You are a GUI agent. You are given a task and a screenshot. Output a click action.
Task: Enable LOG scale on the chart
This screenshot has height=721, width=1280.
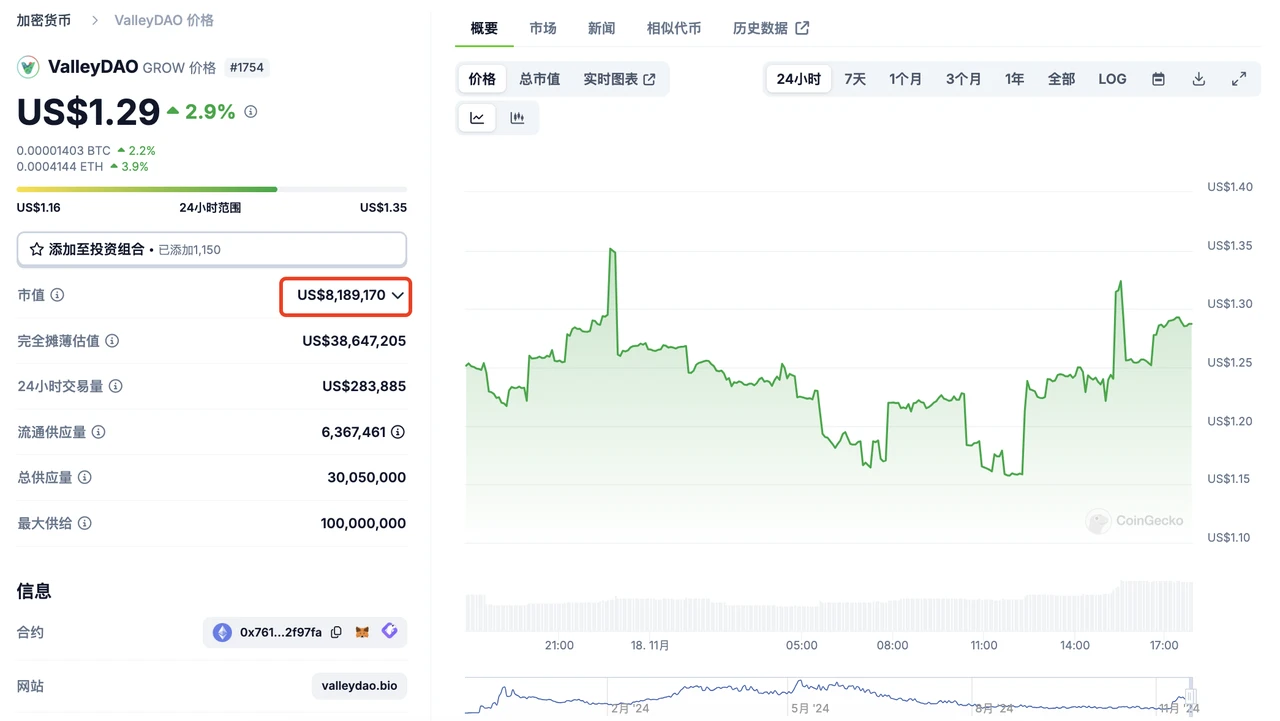(x=1112, y=78)
